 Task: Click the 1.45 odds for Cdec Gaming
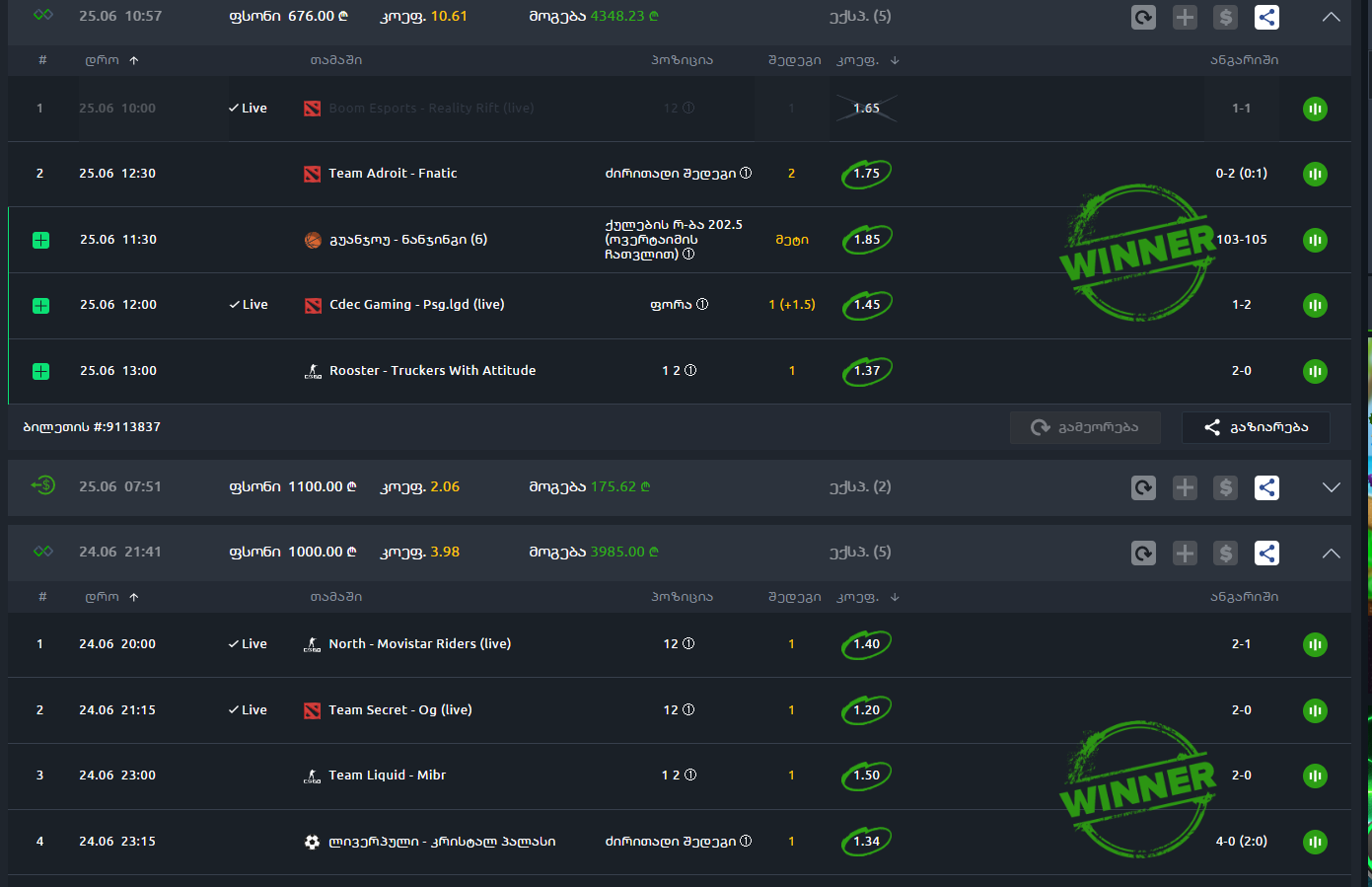[867, 305]
